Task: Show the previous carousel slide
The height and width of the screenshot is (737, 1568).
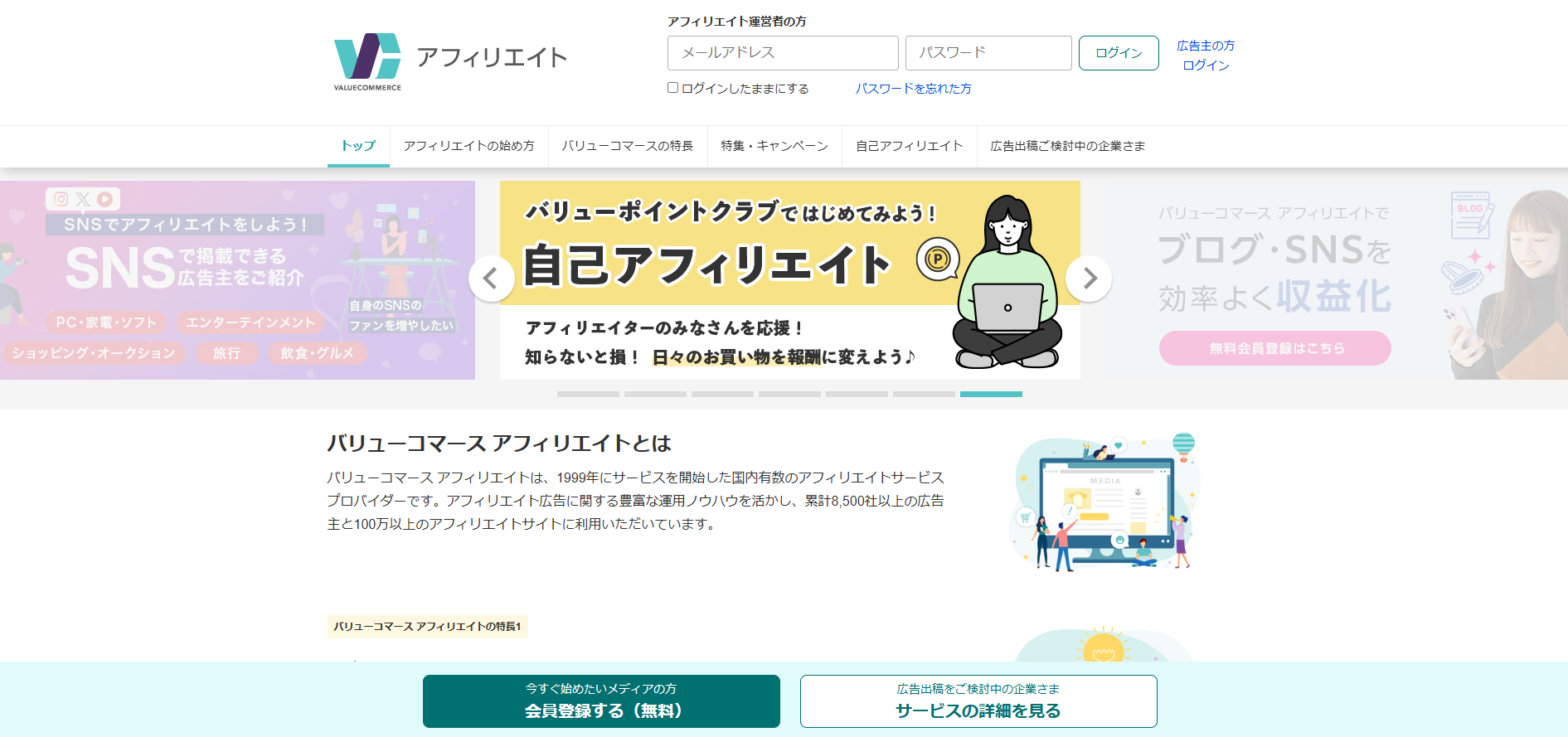Action: (x=491, y=279)
